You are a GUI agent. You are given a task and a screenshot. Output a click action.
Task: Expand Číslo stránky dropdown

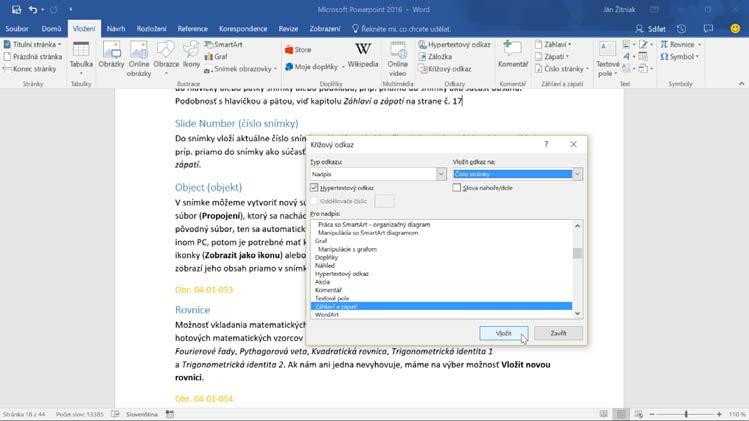(x=587, y=69)
